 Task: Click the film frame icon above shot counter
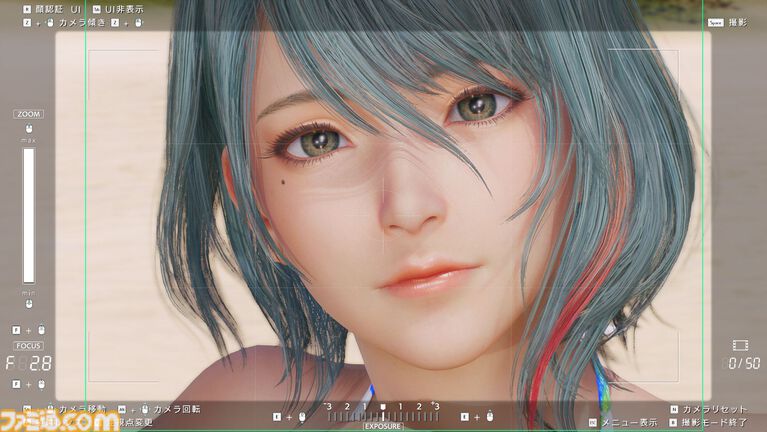click(x=740, y=346)
